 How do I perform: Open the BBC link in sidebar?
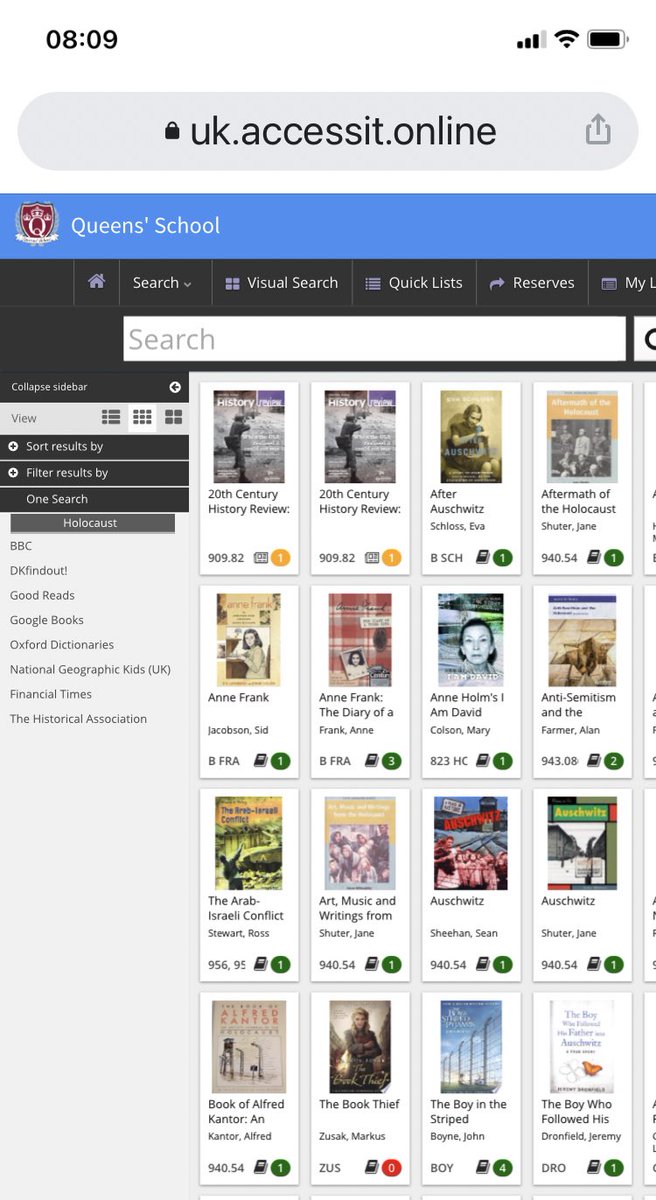[x=21, y=546]
